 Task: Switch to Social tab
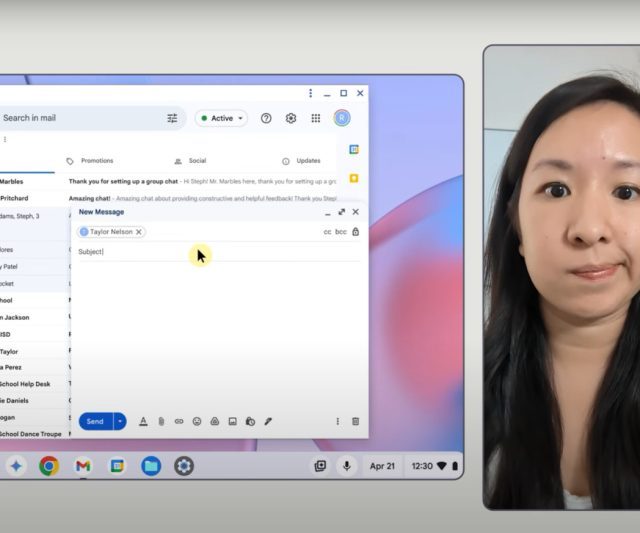[x=190, y=161]
